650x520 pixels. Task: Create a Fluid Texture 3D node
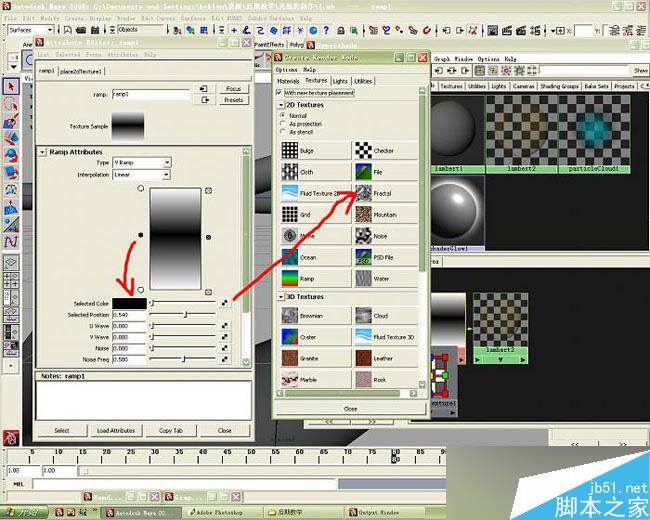386,337
